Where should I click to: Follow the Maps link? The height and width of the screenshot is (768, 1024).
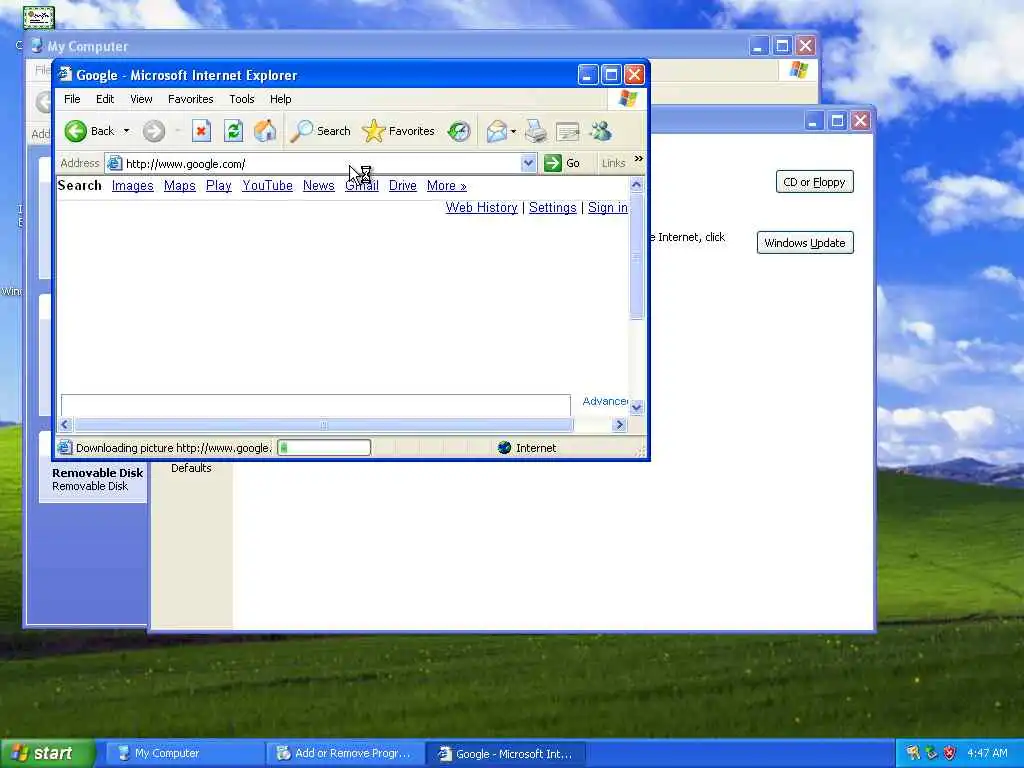[180, 186]
